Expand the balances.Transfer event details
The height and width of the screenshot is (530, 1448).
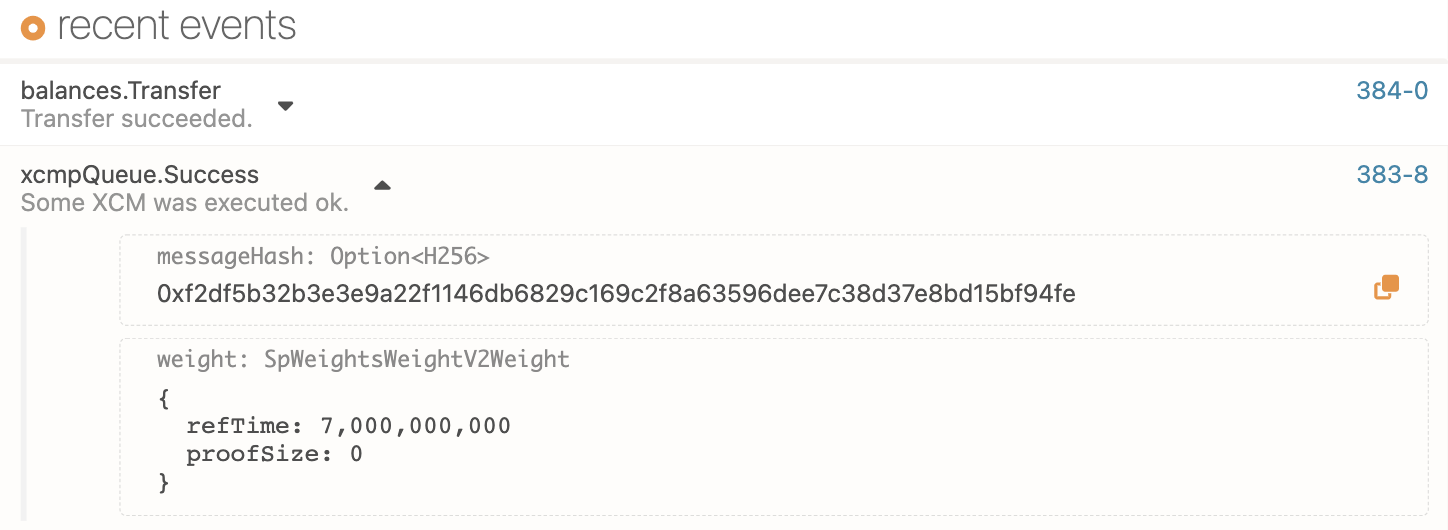(x=285, y=105)
